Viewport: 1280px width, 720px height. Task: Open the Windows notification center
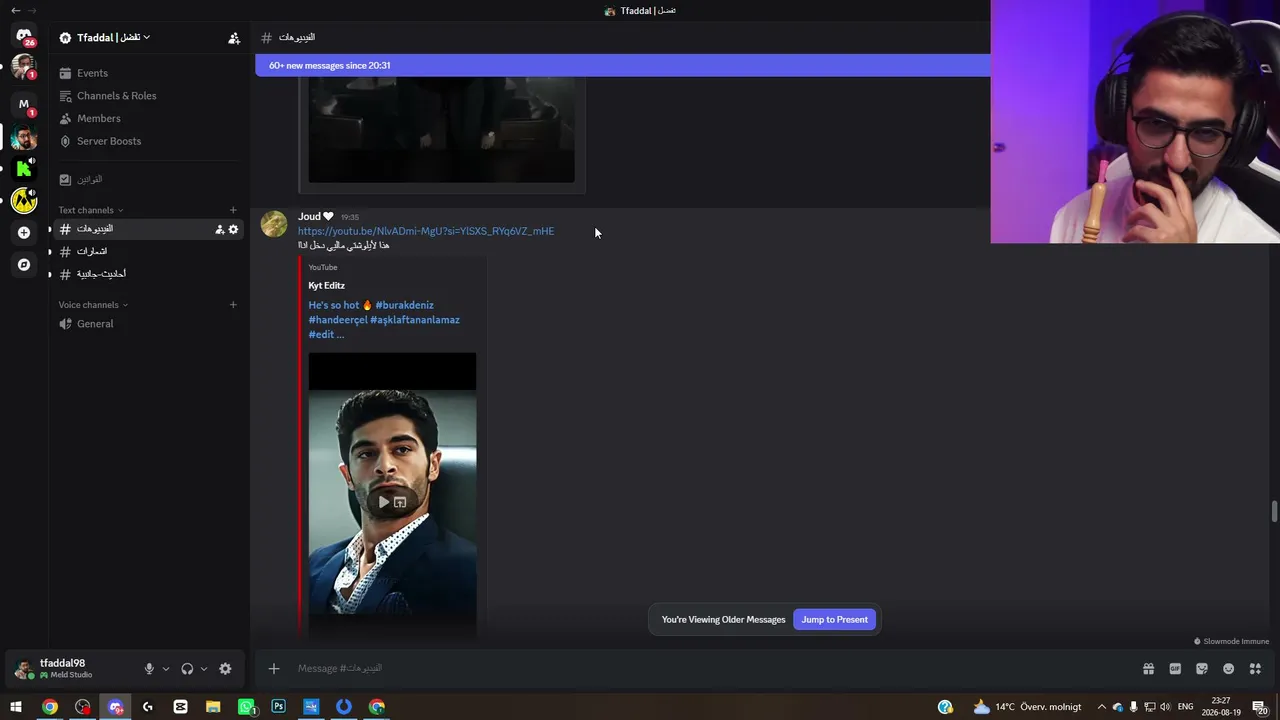coord(1261,707)
